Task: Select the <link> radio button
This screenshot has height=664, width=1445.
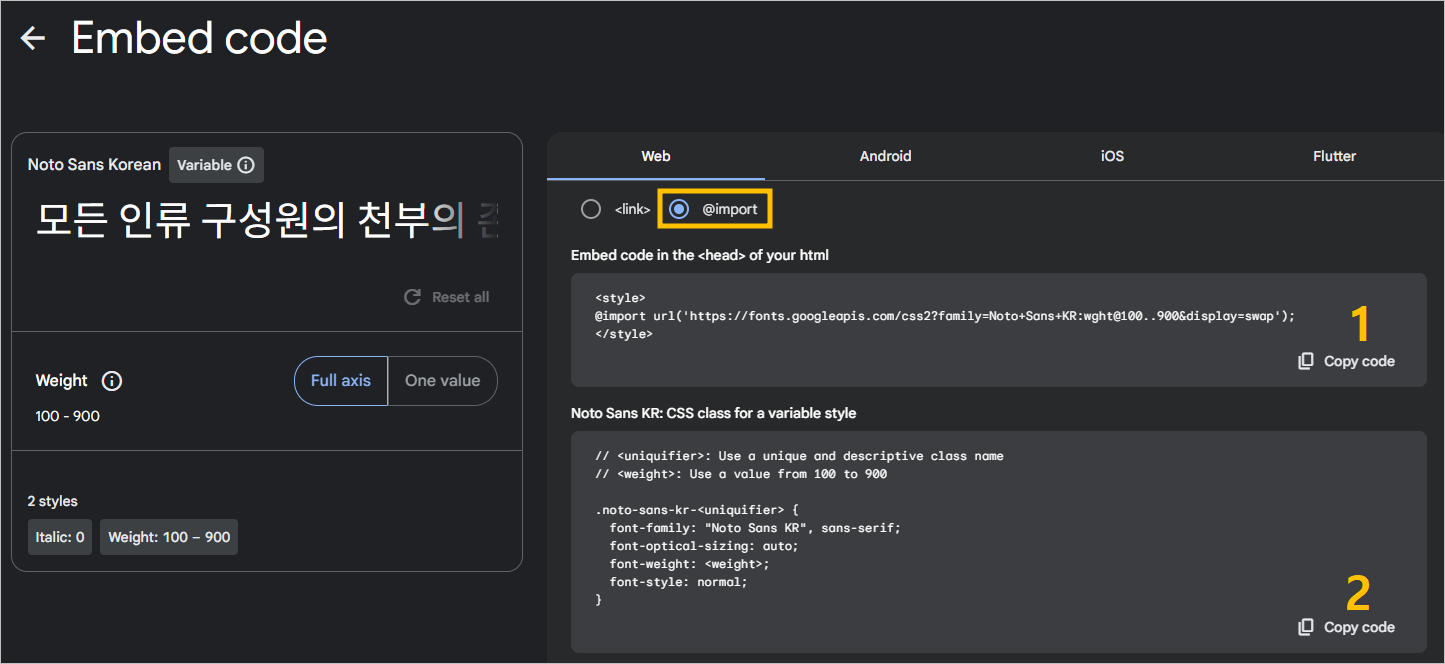Action: click(x=591, y=209)
